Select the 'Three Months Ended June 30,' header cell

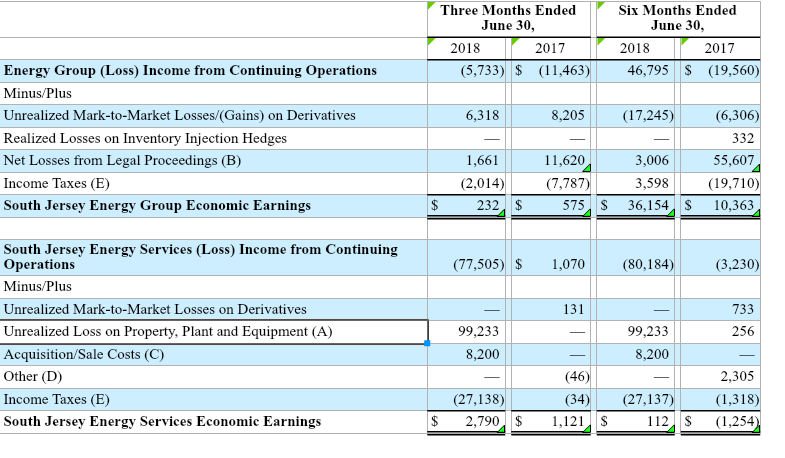[x=509, y=19]
